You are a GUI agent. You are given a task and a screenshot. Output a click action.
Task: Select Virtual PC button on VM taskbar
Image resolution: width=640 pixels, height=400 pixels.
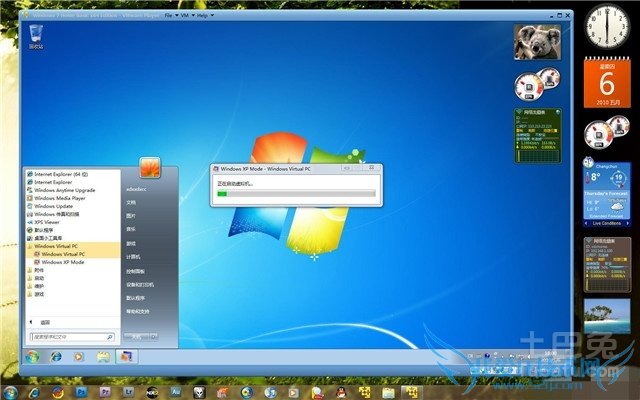click(x=126, y=357)
